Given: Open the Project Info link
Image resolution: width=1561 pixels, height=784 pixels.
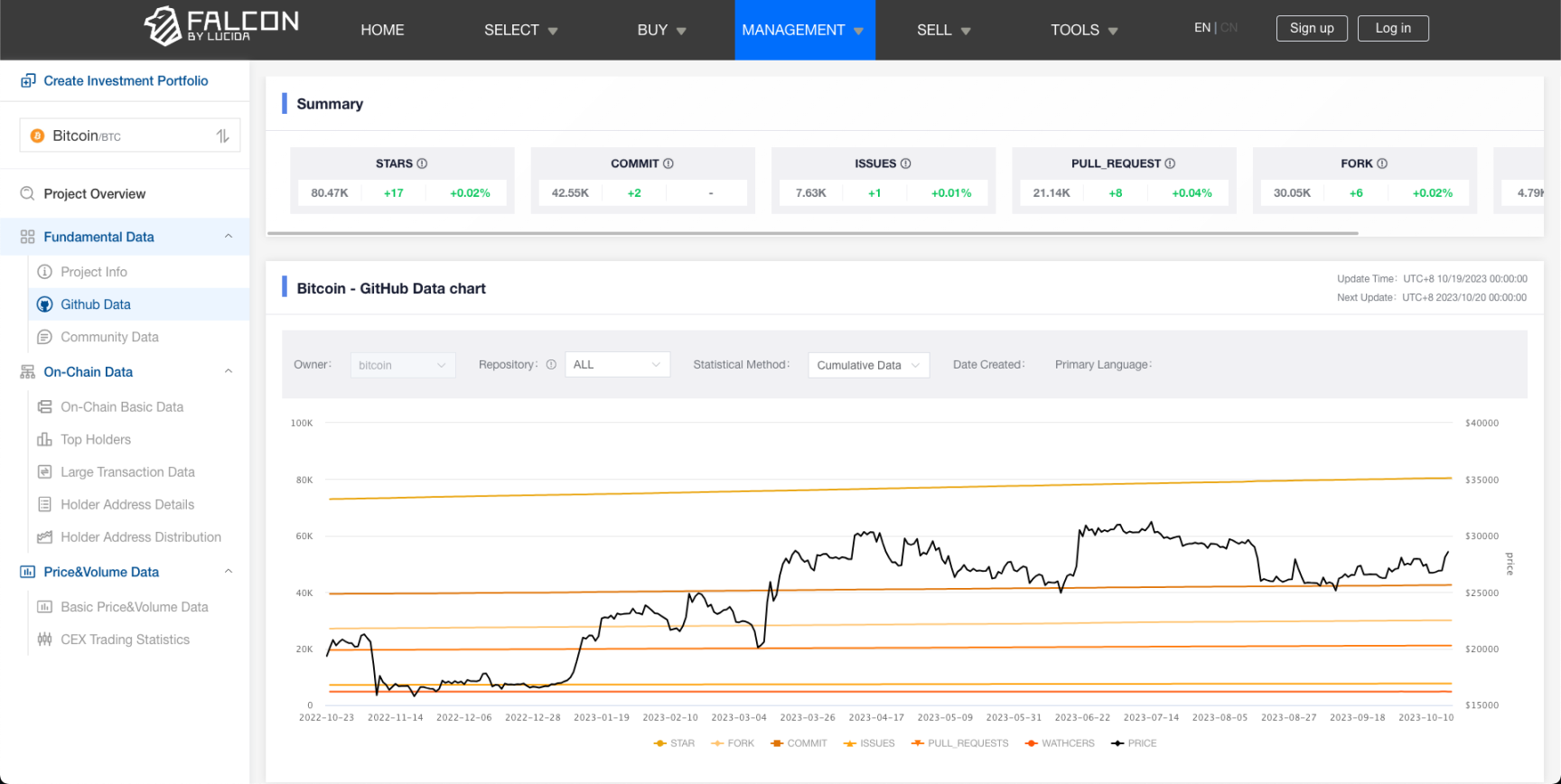Looking at the screenshot, I should tap(94, 272).
